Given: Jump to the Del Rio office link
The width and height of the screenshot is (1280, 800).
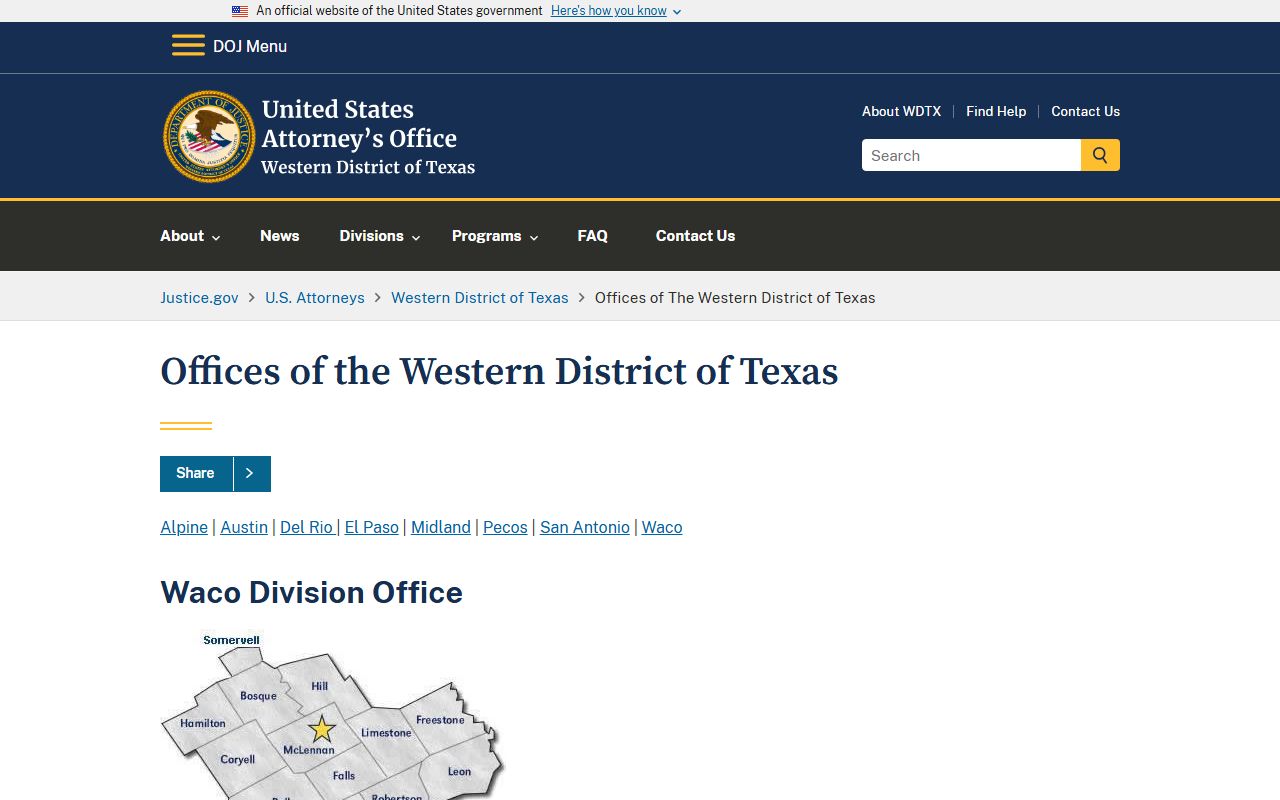Looking at the screenshot, I should pyautogui.click(x=307, y=527).
